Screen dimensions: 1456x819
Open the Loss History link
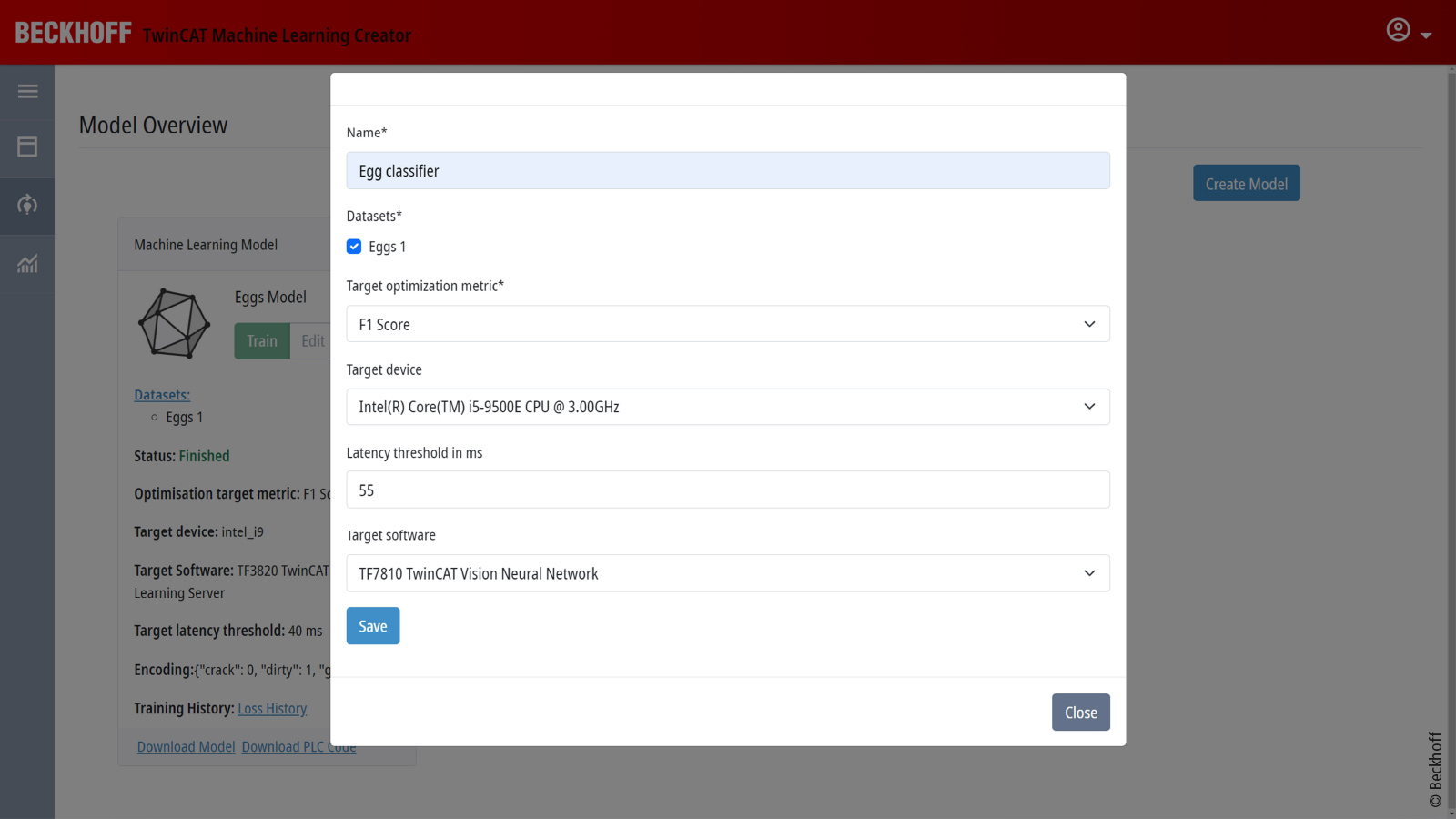coord(272,709)
